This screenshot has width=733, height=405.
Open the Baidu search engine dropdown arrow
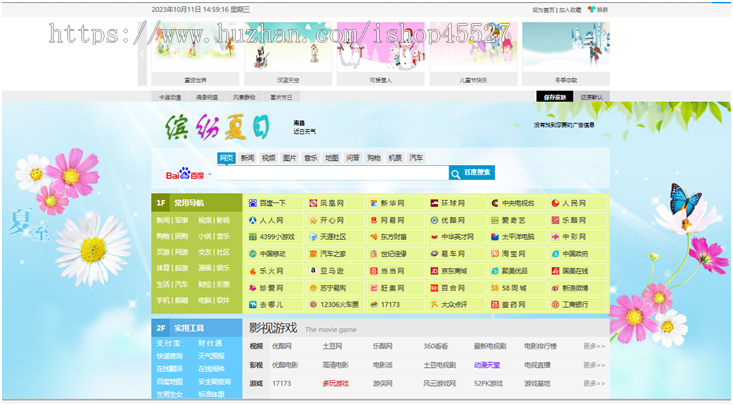(210, 174)
